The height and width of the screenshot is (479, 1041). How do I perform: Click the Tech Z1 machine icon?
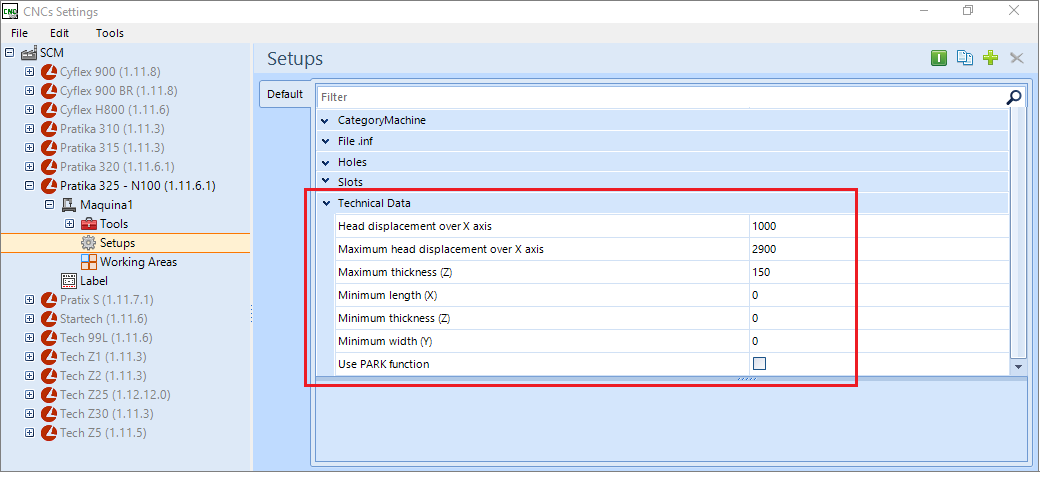click(49, 357)
